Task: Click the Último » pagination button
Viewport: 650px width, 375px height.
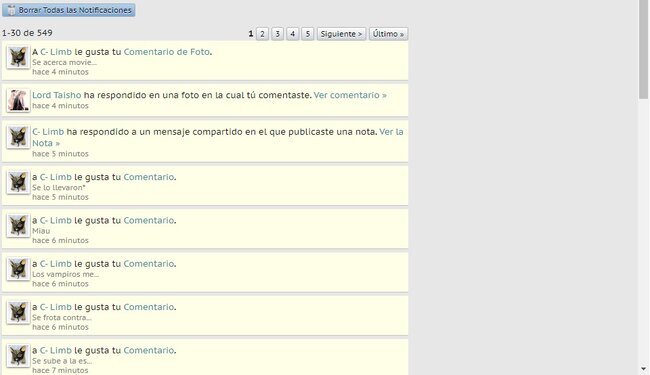Action: click(388, 34)
